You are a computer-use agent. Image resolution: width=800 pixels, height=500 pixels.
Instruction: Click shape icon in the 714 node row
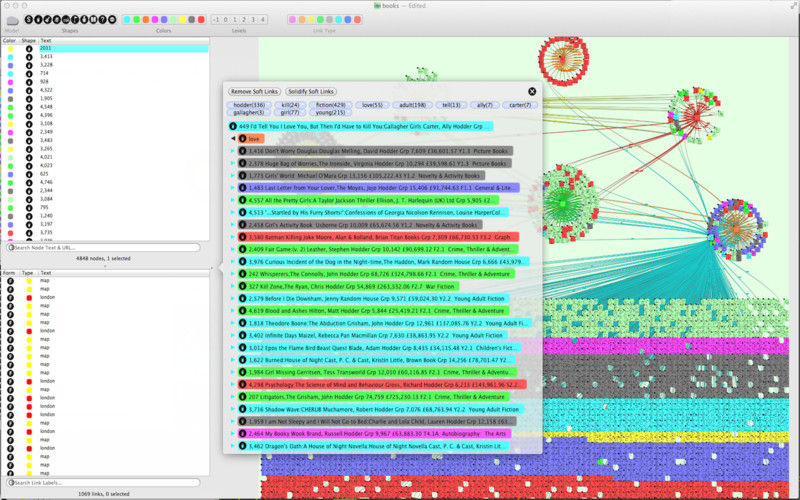[29, 73]
